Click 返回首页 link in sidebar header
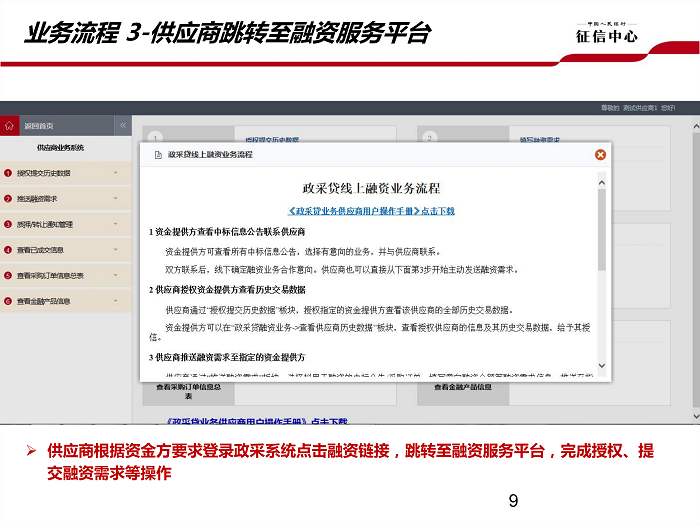This screenshot has width=700, height=525. pos(40,126)
